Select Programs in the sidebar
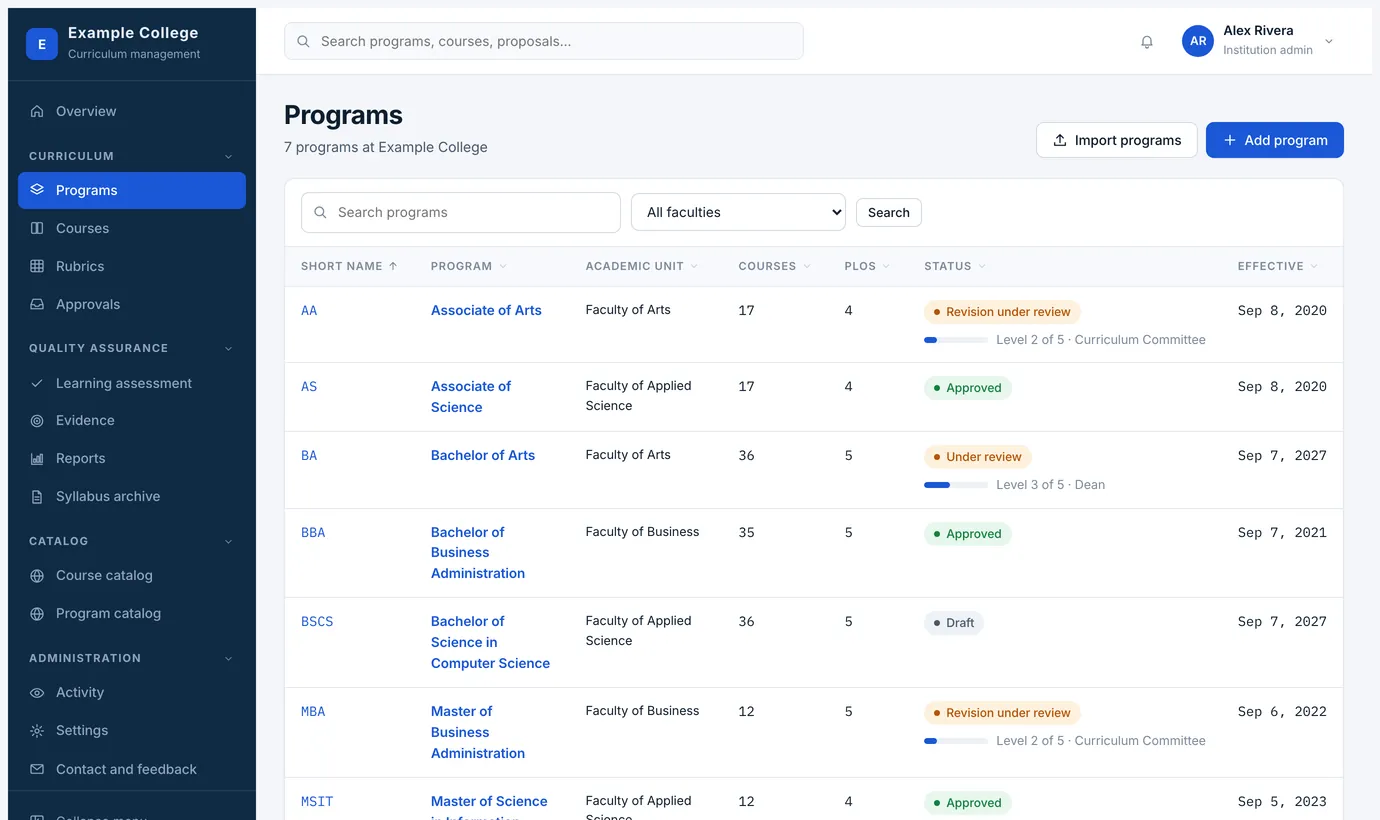The width and height of the screenshot is (1380, 820). tap(132, 190)
